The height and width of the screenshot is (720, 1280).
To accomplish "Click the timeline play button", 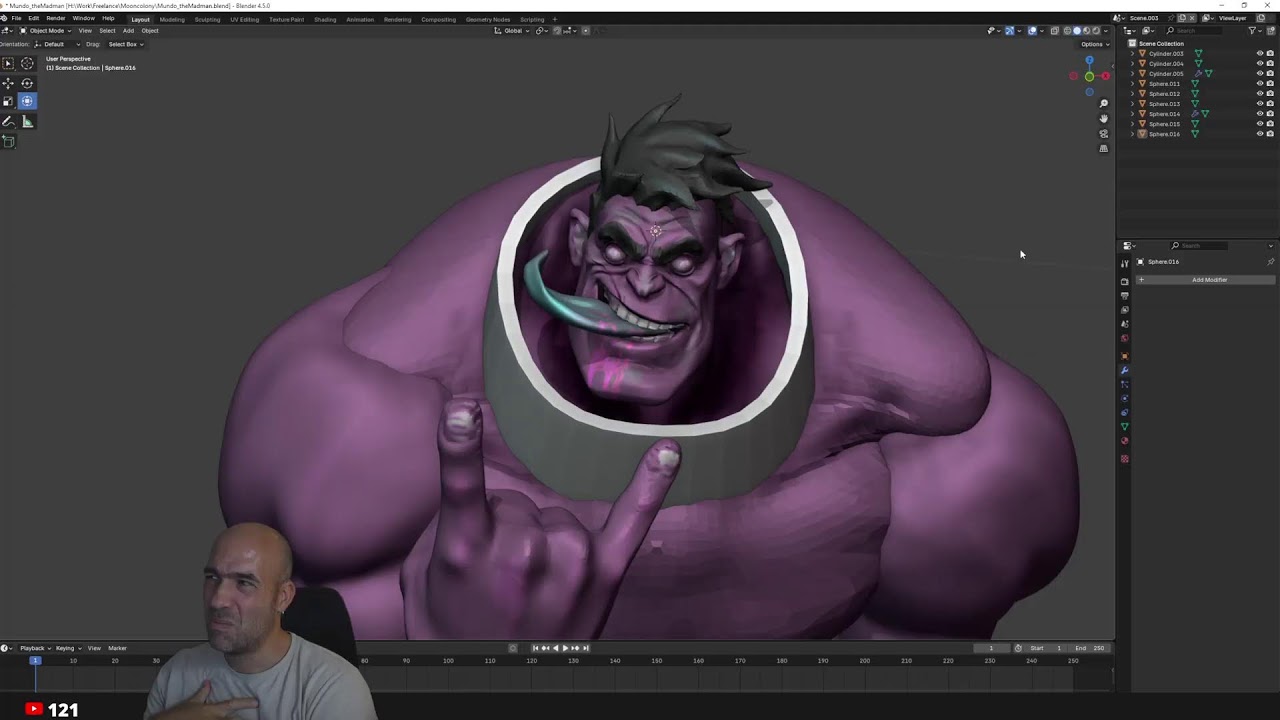I will [565, 648].
